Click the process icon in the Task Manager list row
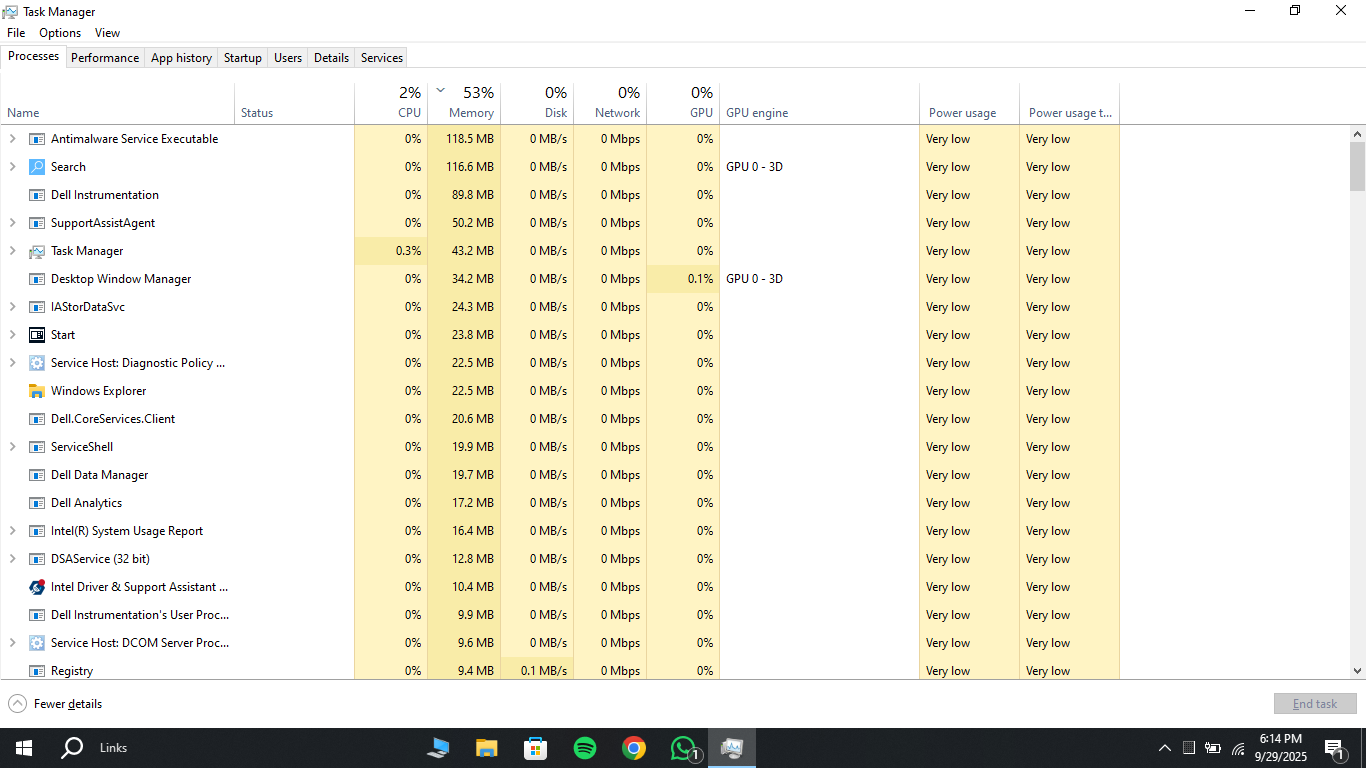 [37, 251]
